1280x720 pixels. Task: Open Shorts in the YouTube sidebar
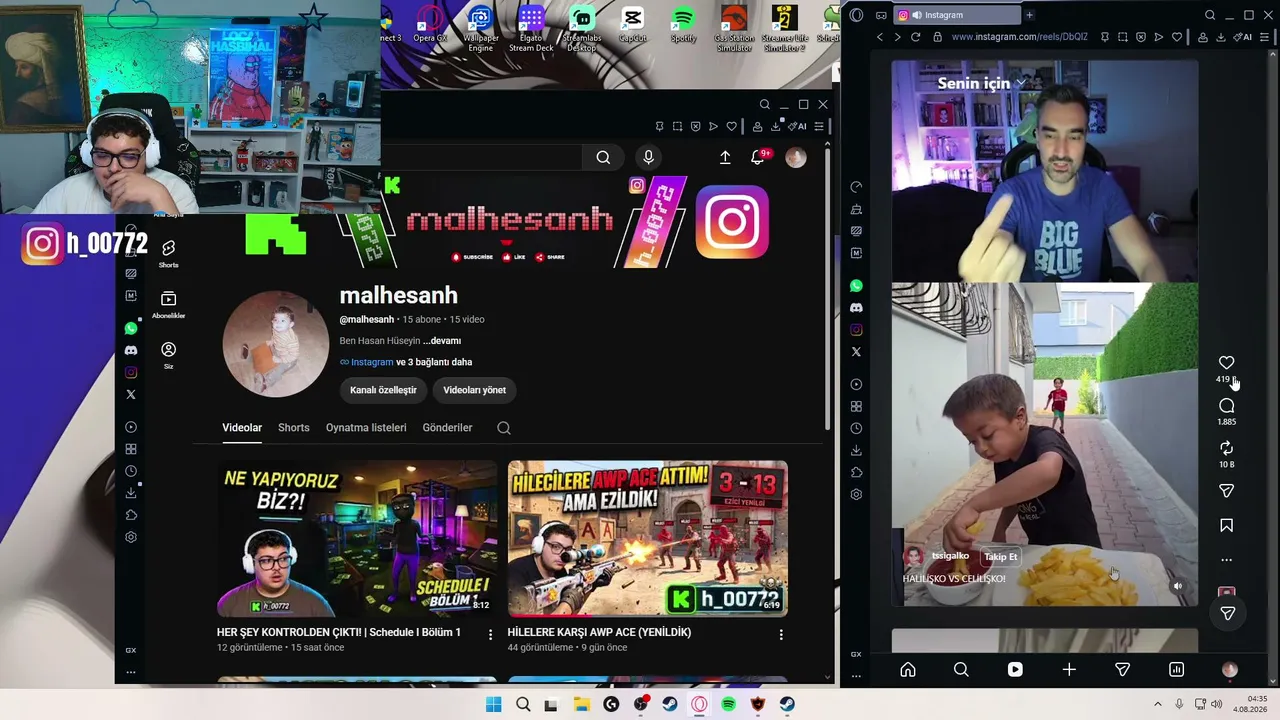pyautogui.click(x=168, y=252)
